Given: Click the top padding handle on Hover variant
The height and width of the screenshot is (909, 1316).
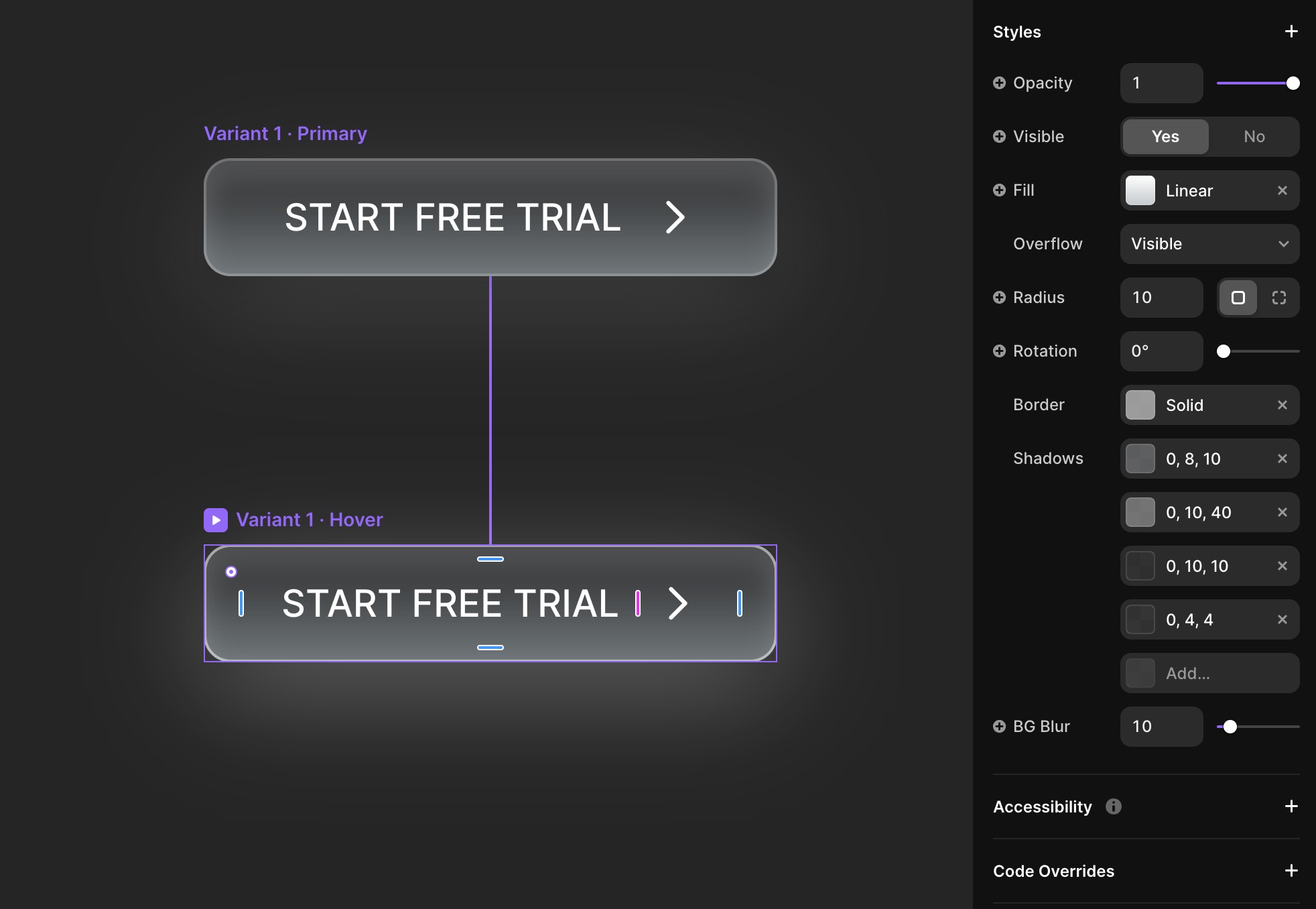Looking at the screenshot, I should click(x=490, y=559).
